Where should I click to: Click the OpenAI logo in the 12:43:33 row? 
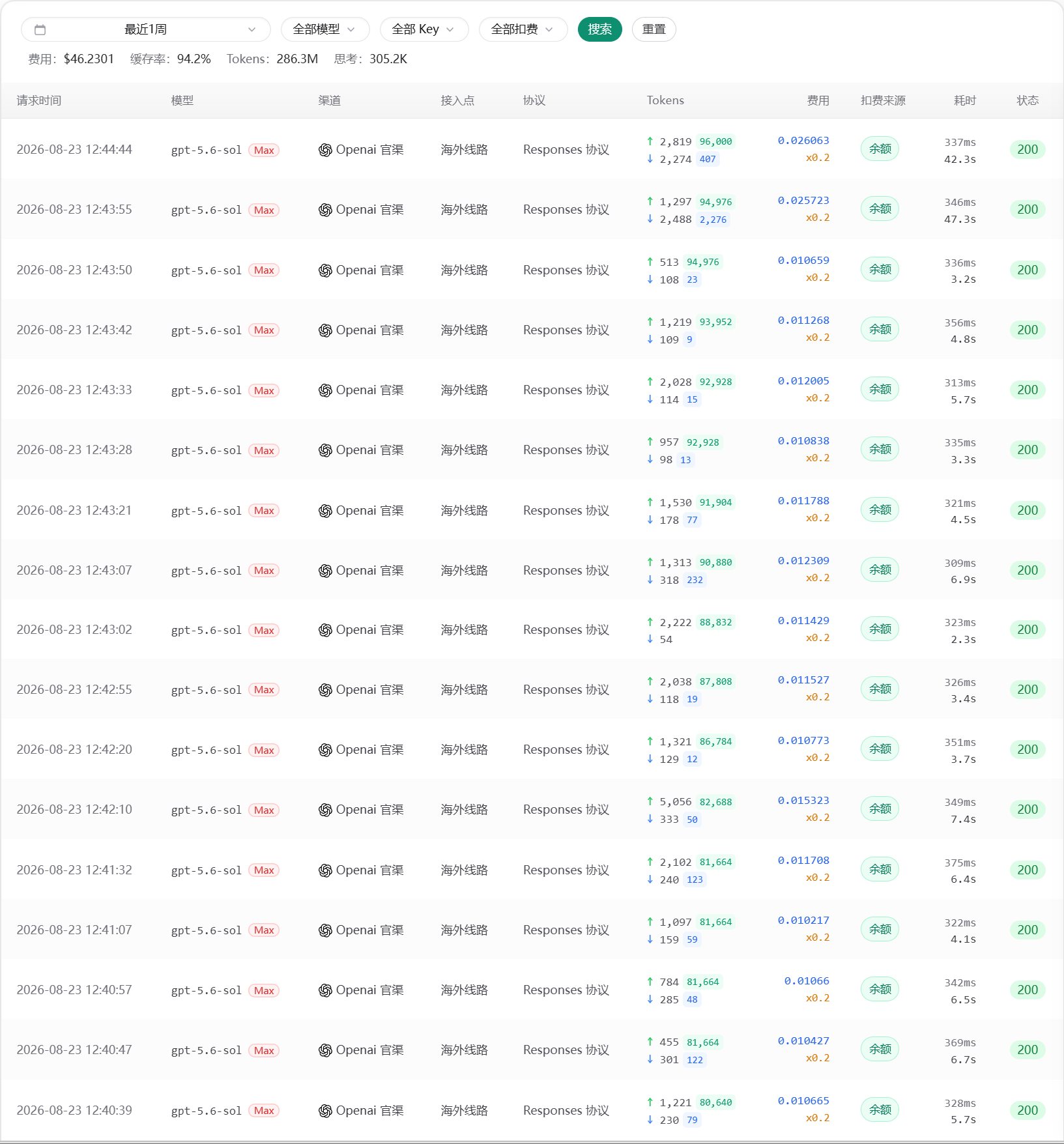pos(325,390)
